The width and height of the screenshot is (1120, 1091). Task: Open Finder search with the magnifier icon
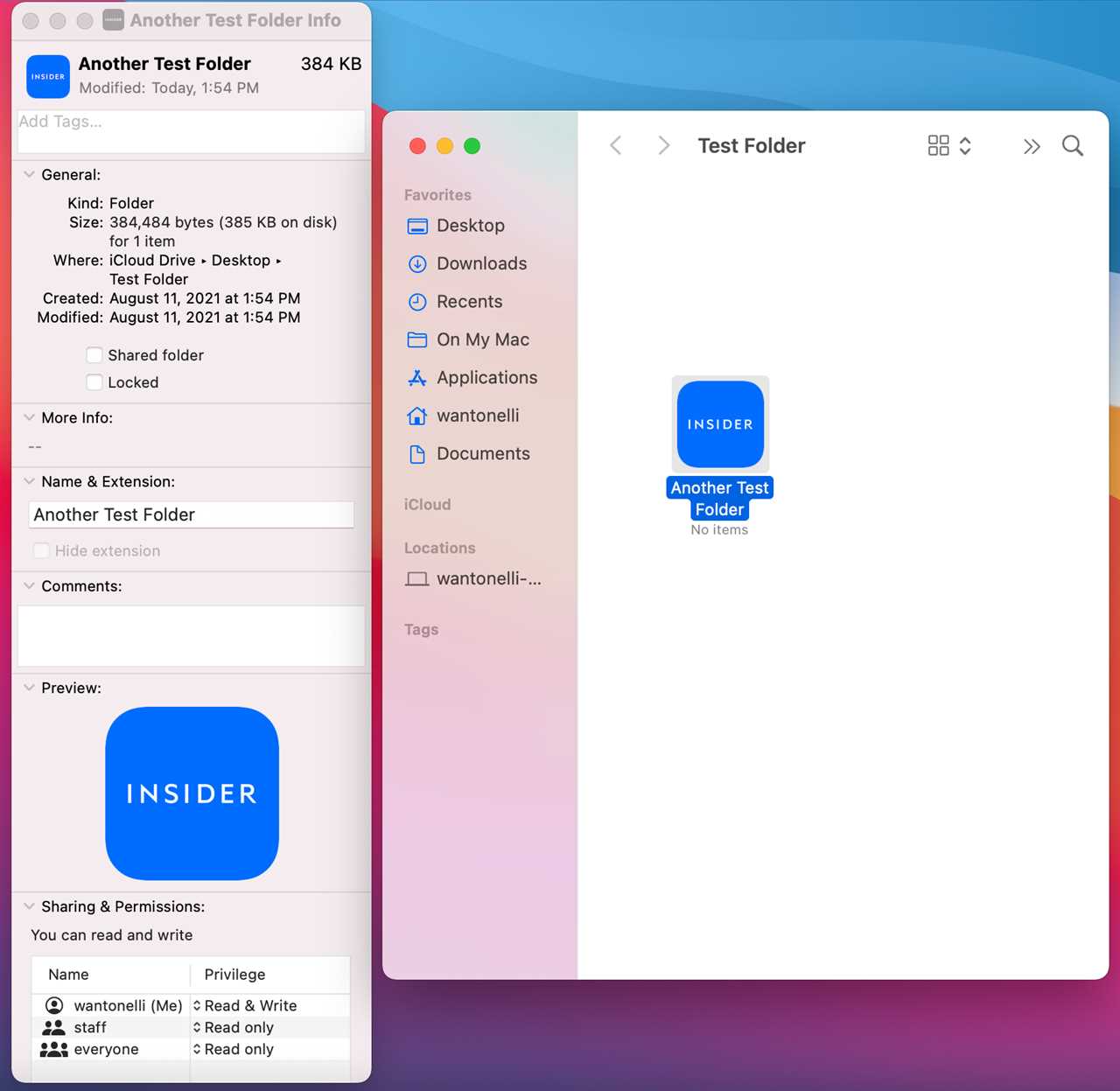(1072, 145)
